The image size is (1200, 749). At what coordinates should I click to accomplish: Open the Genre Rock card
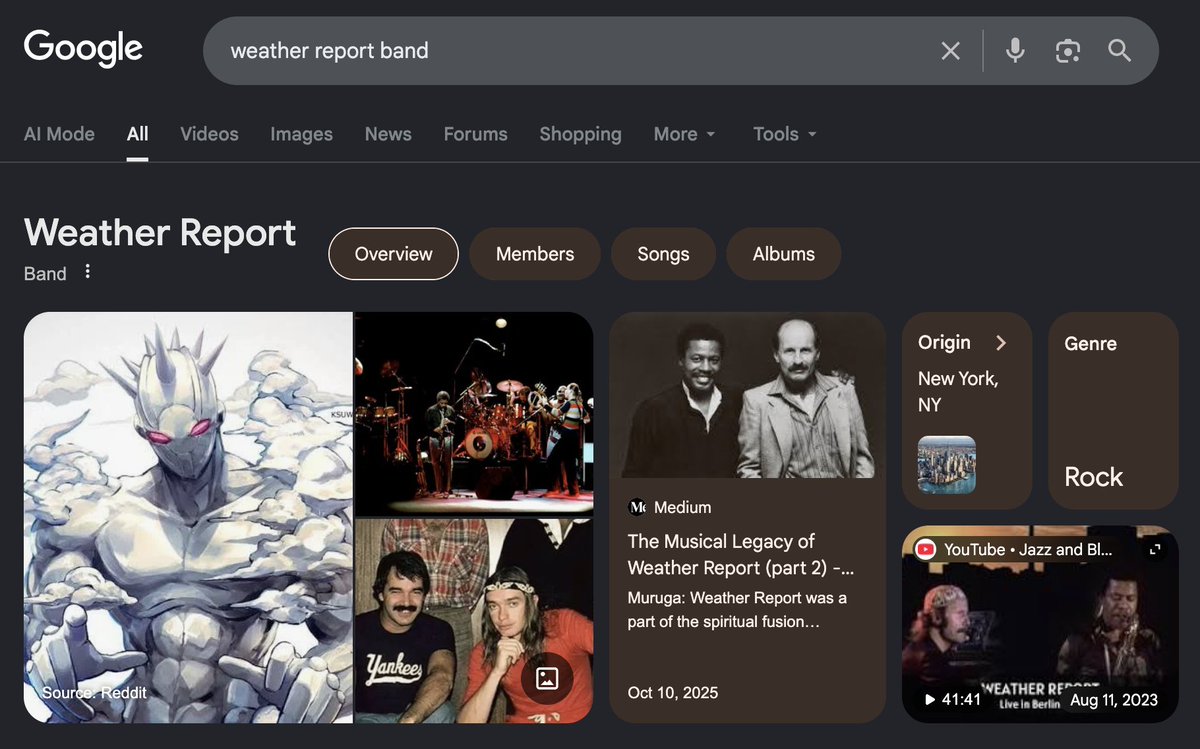click(x=1113, y=411)
